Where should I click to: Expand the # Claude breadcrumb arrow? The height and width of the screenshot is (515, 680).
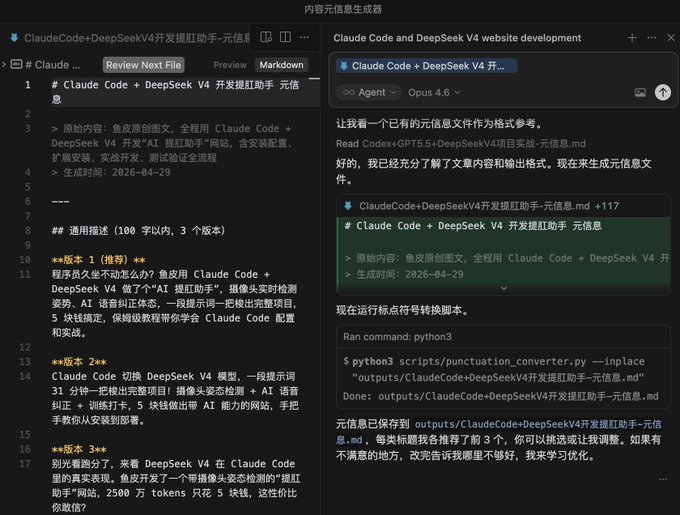coord(4,65)
